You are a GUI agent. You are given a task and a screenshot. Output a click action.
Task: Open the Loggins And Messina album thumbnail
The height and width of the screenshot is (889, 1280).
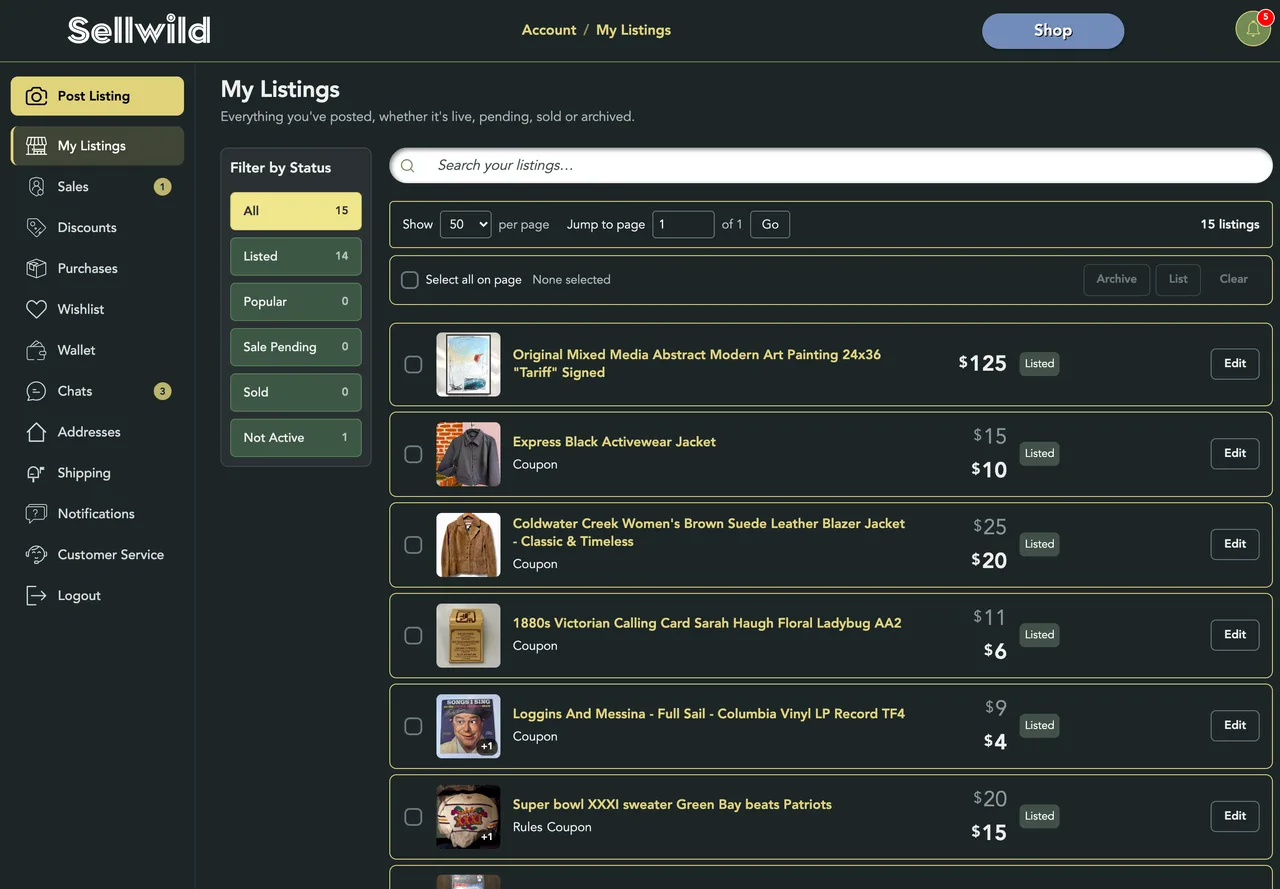click(468, 726)
